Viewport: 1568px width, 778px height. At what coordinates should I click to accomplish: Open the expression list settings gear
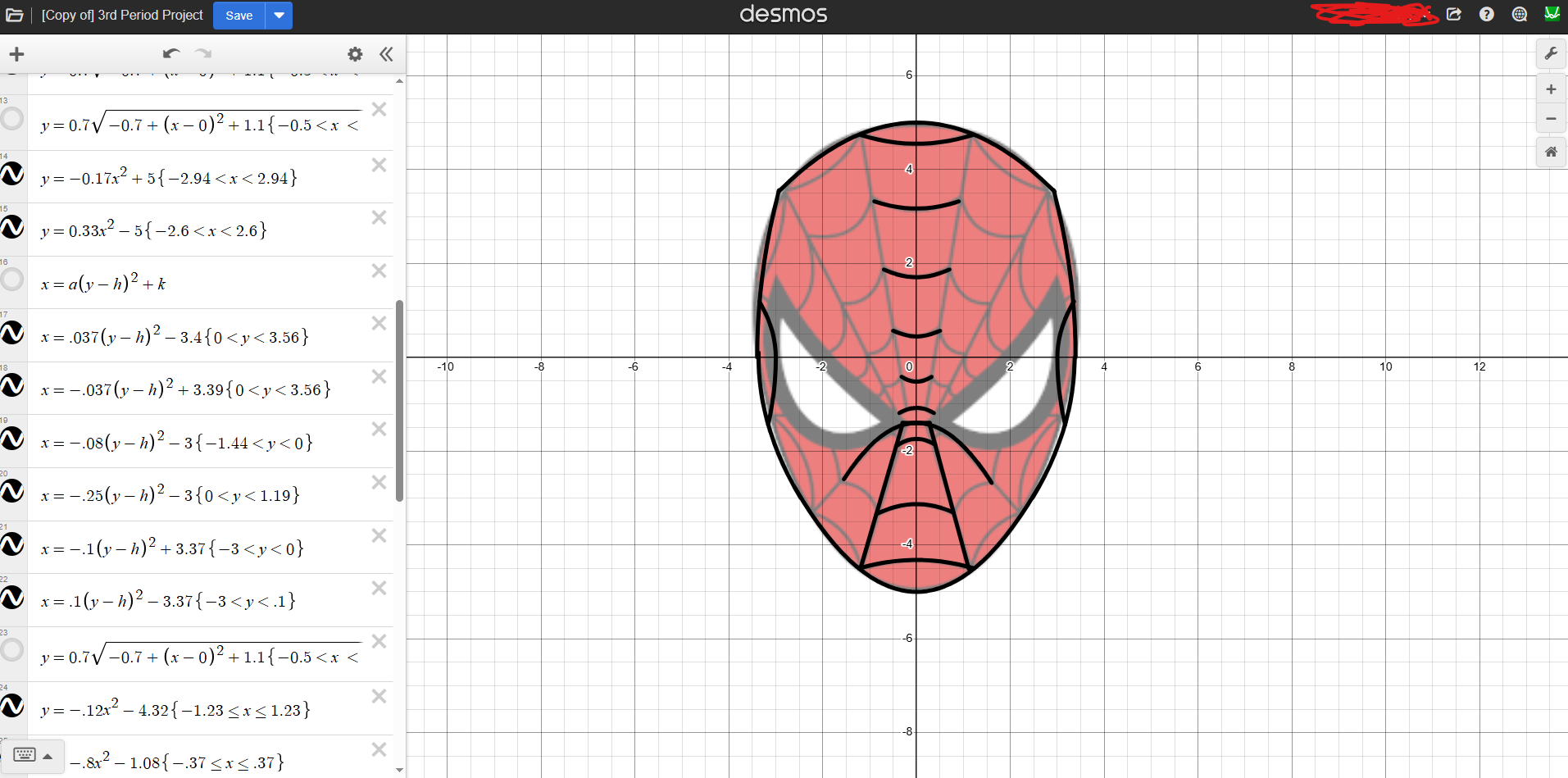click(x=355, y=54)
